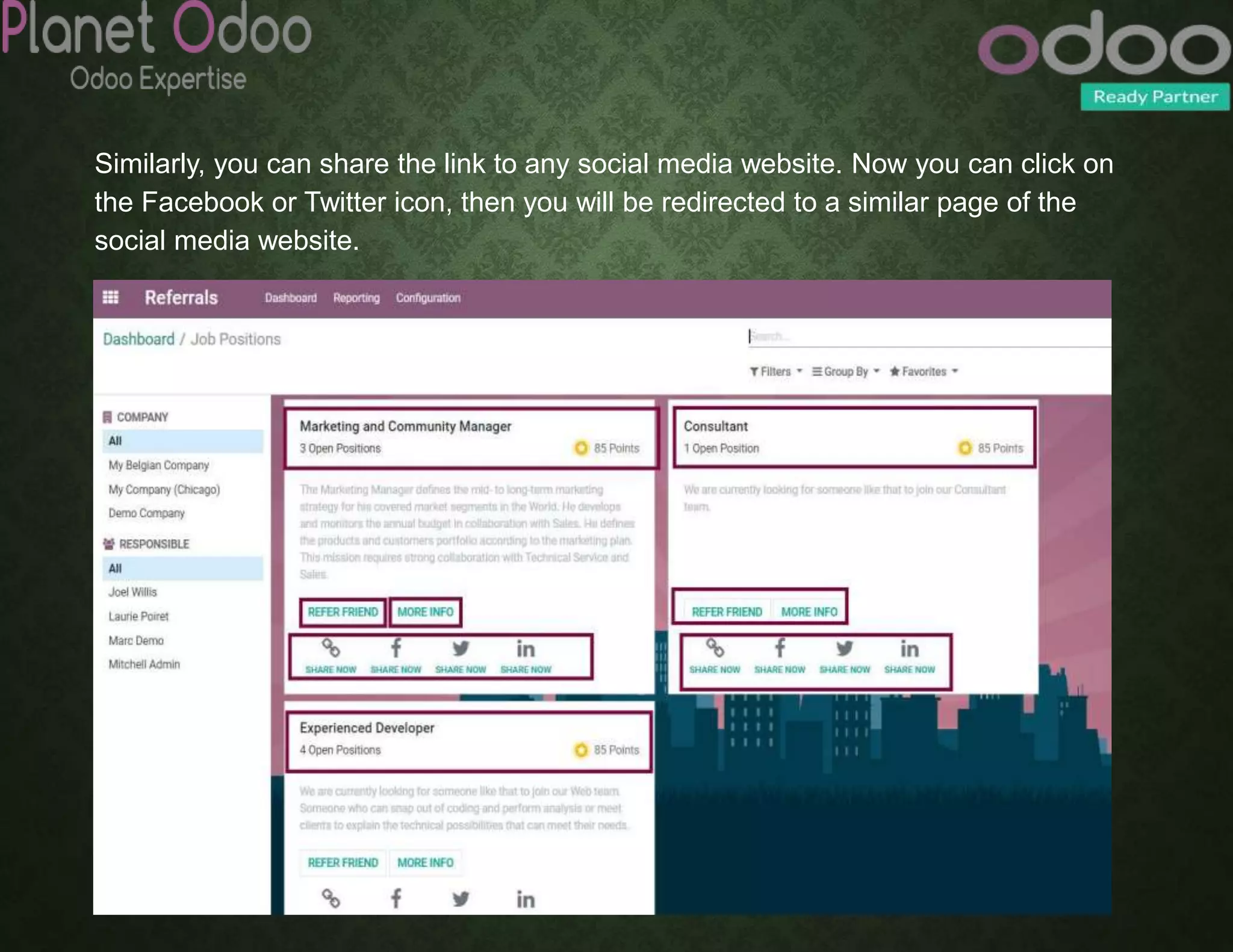Click '3 Open Positions' text
Viewport: 1233px width, 952px height.
(340, 448)
